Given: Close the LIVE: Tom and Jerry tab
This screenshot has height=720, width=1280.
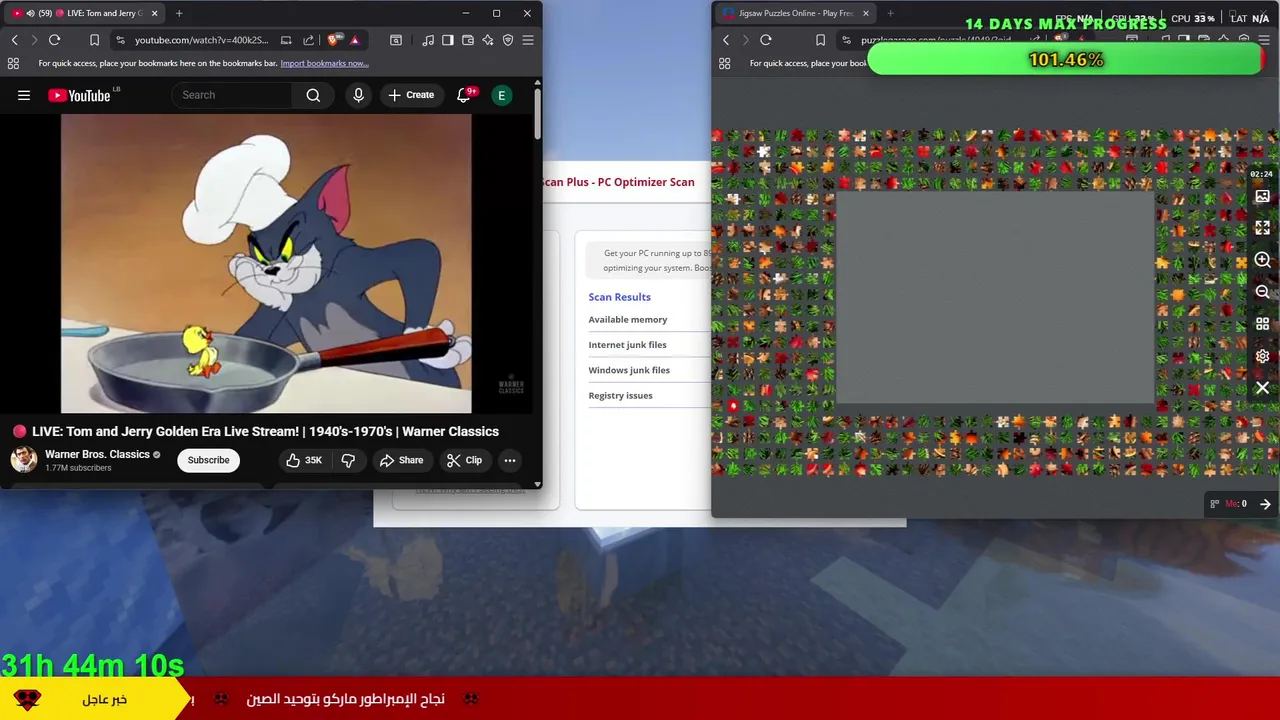Looking at the screenshot, I should (x=154, y=13).
